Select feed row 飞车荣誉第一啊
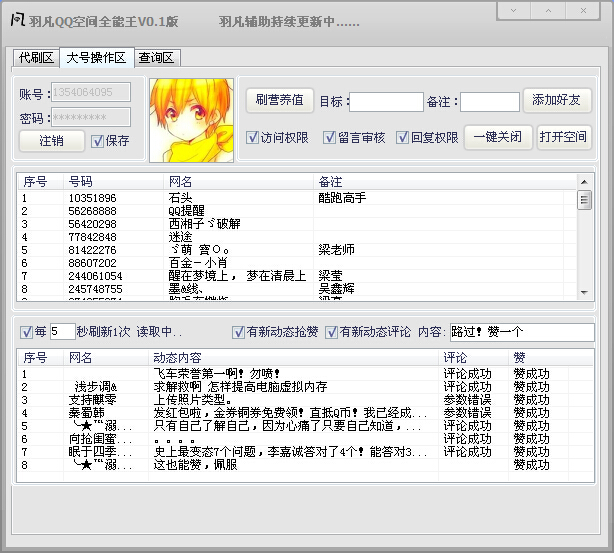 coord(305,374)
